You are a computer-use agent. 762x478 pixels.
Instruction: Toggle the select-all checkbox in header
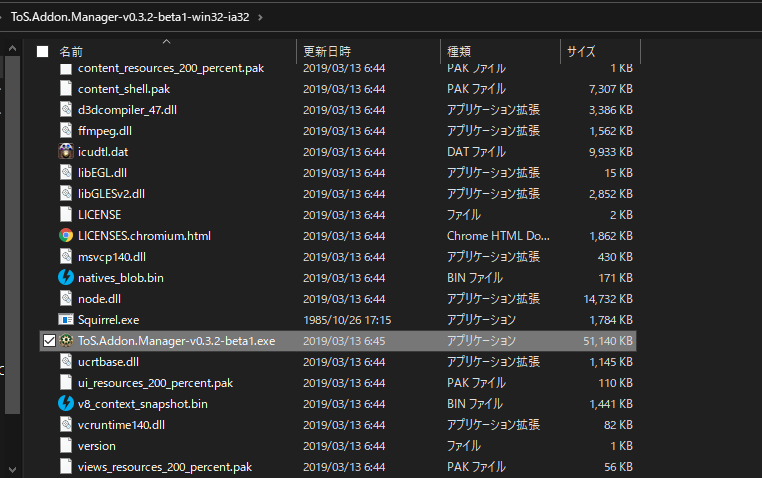point(43,51)
